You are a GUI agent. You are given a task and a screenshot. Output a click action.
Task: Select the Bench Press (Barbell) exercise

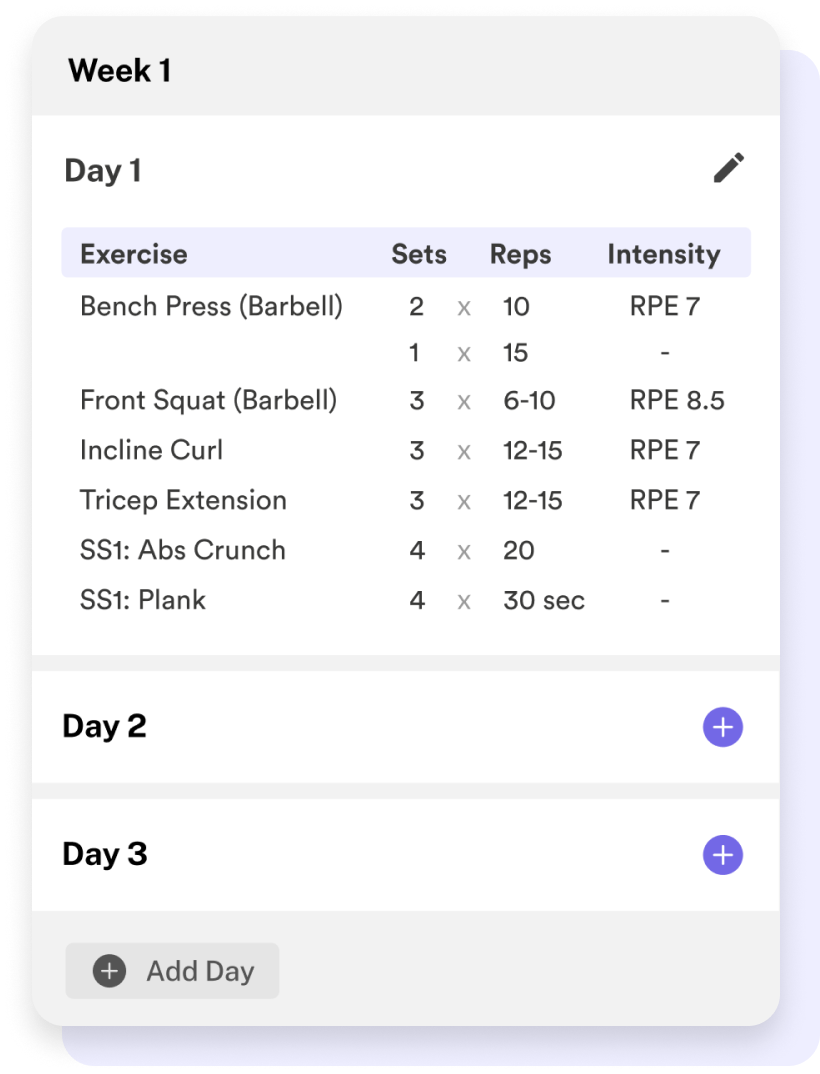[211, 306]
